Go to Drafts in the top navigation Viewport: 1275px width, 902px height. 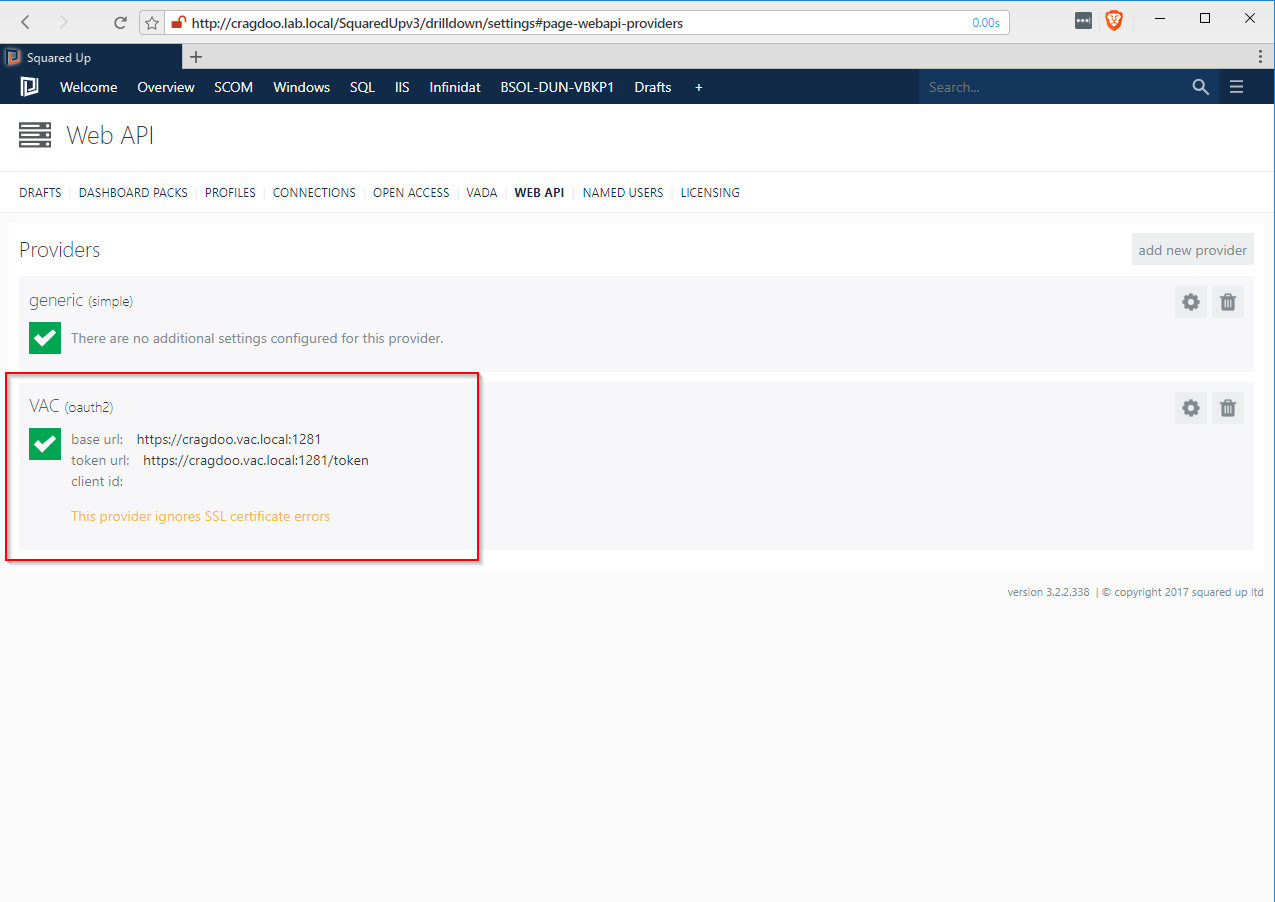(653, 87)
